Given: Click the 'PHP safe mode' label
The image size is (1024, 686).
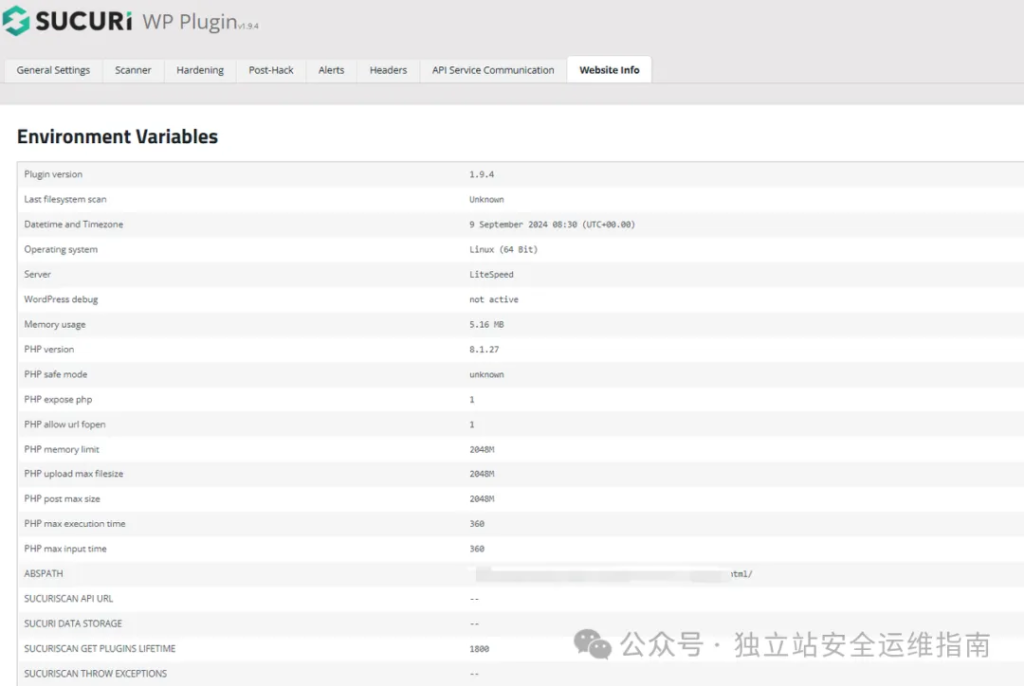Looking at the screenshot, I should coord(56,374).
